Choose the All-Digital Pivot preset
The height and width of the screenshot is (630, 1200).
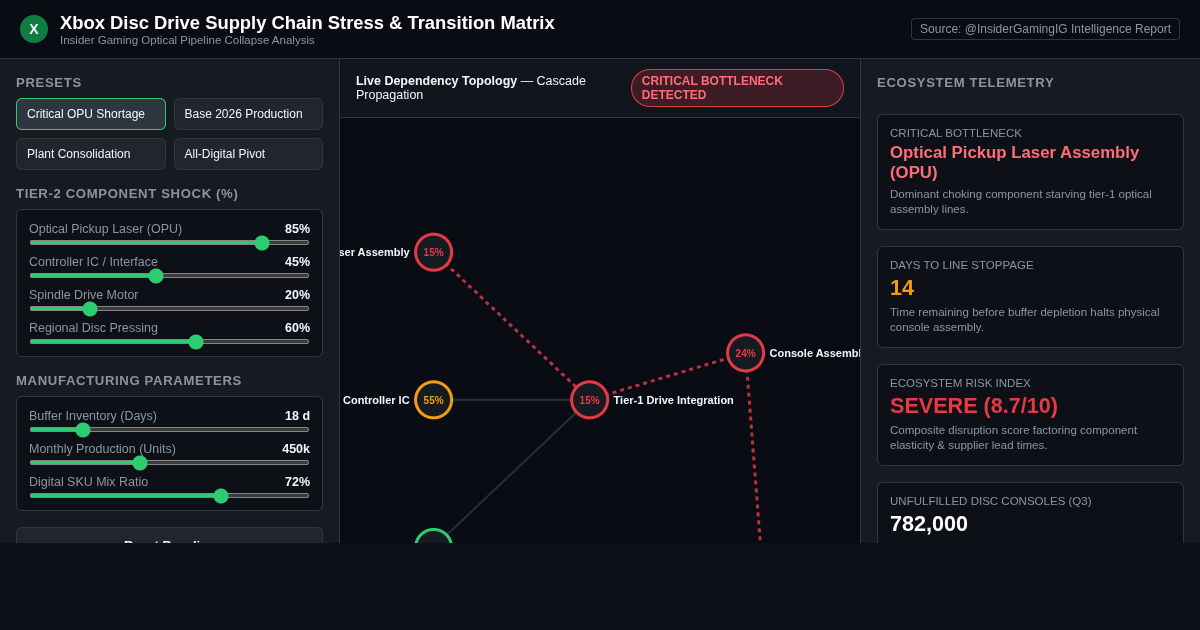(248, 154)
